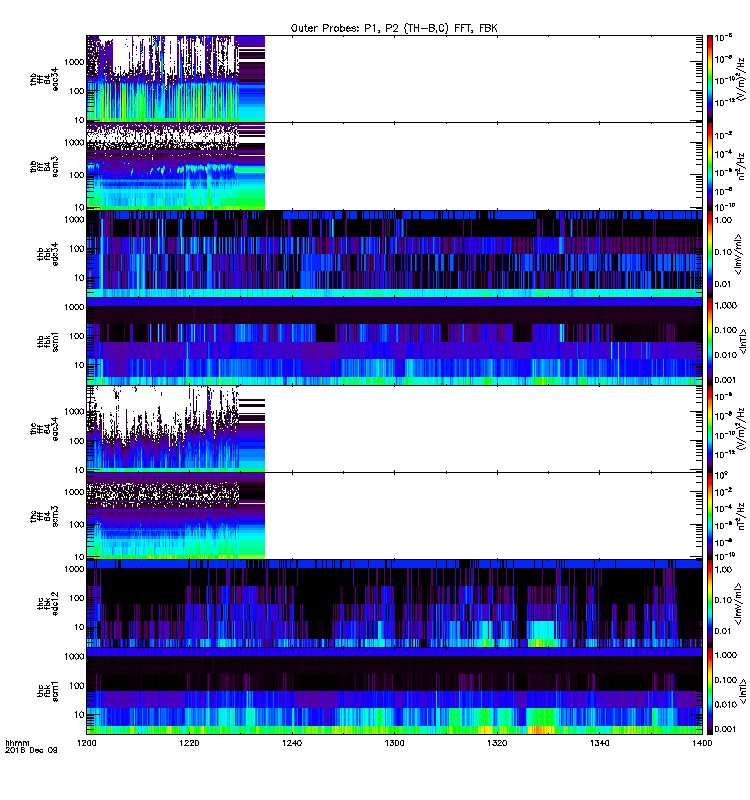The width and height of the screenshot is (750, 800).
Task: Click the <|nT|> unit label of thc scm1 panel
Action: point(743,691)
